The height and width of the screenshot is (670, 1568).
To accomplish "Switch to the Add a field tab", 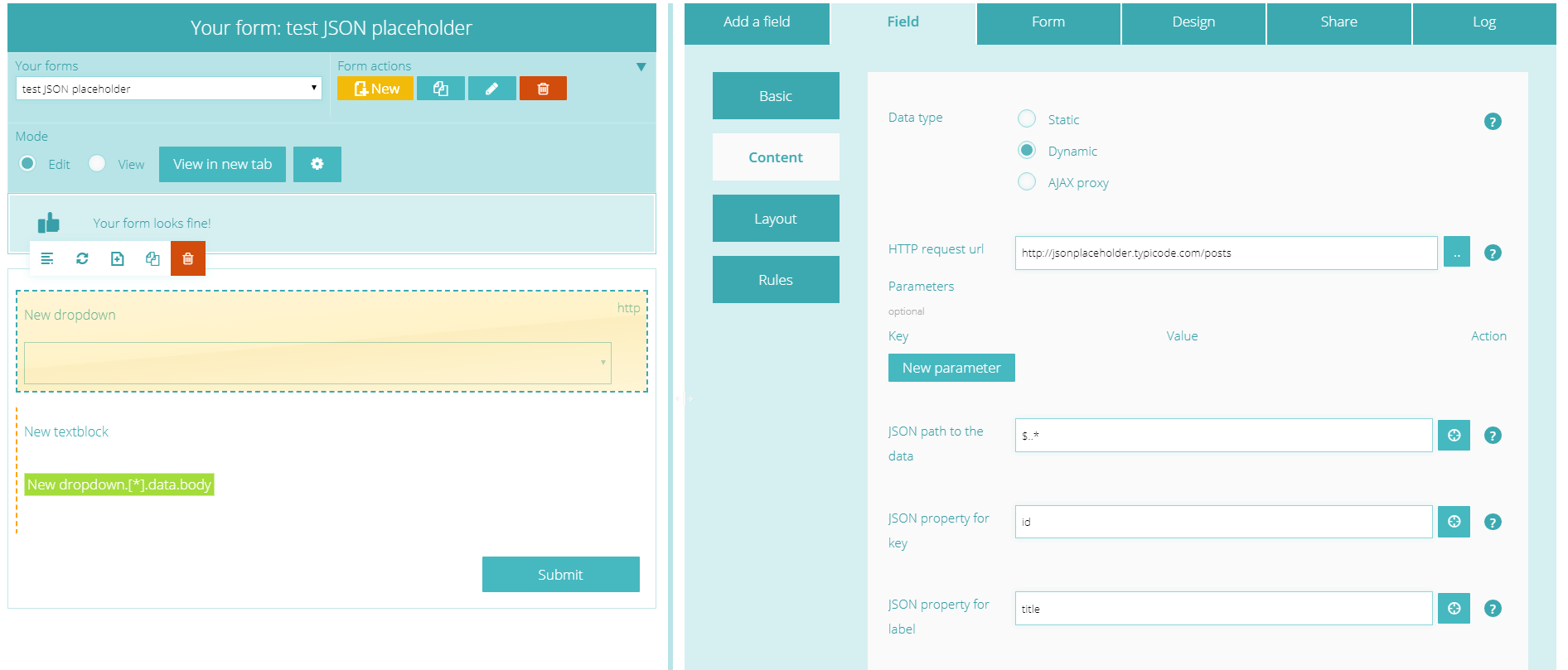I will tap(757, 22).
